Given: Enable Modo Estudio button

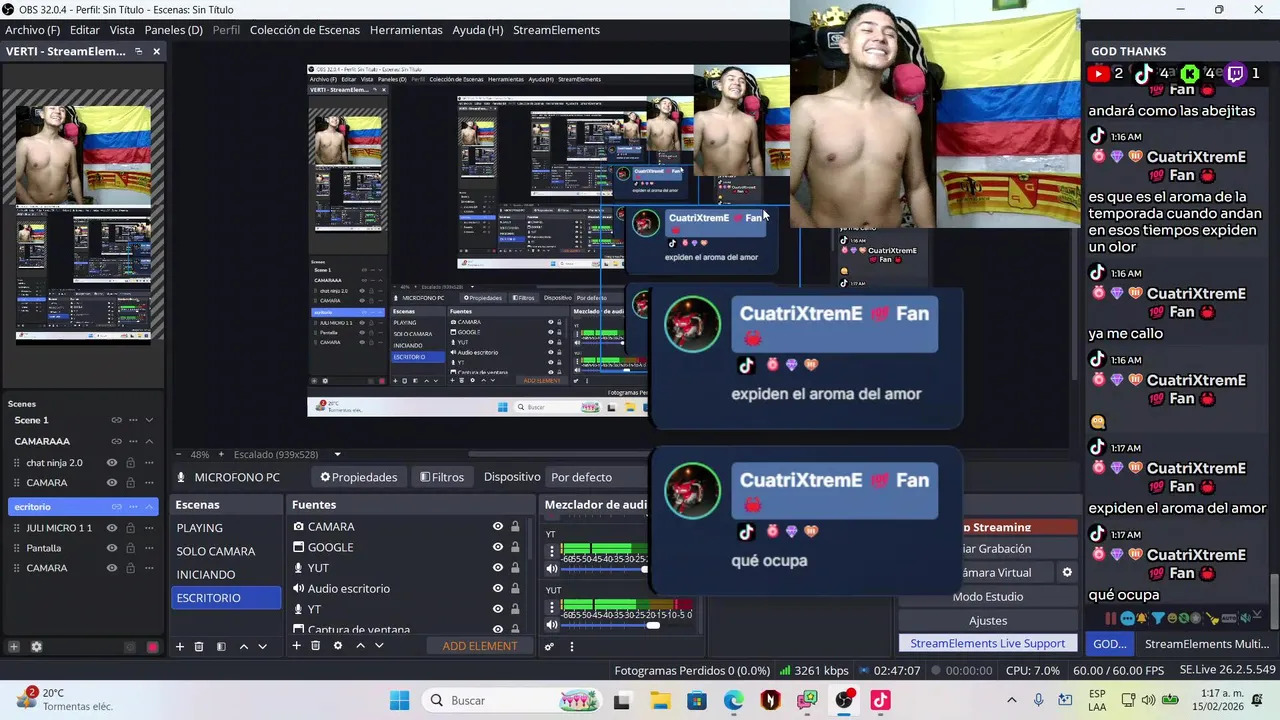Looking at the screenshot, I should pyautogui.click(x=988, y=597).
